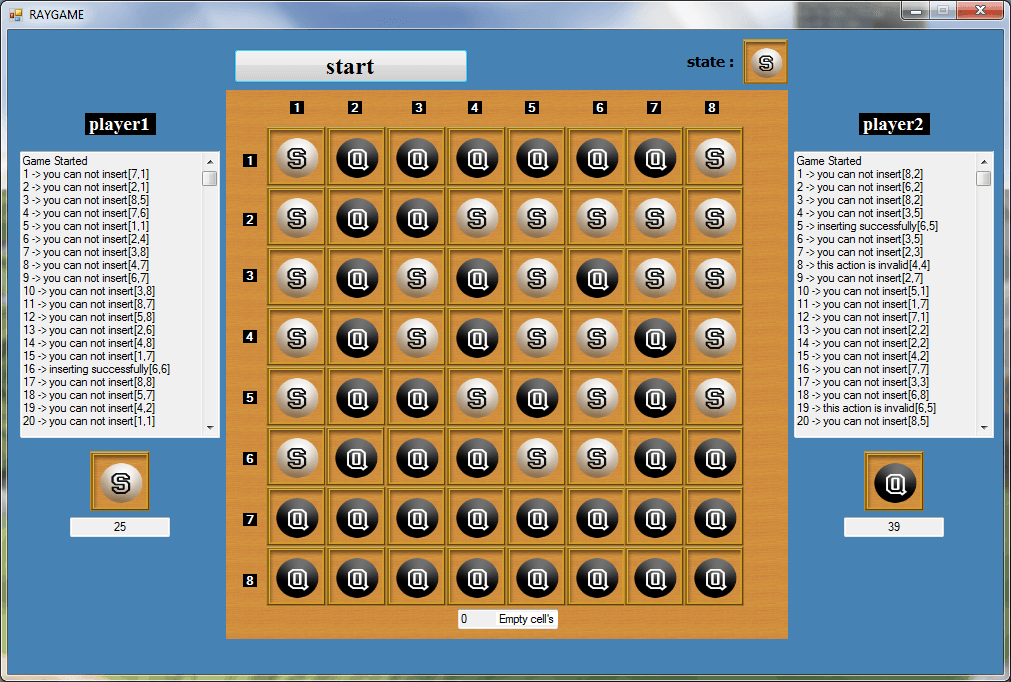Image resolution: width=1011 pixels, height=682 pixels.
Task: Click the state indicator S piece
Action: click(765, 62)
